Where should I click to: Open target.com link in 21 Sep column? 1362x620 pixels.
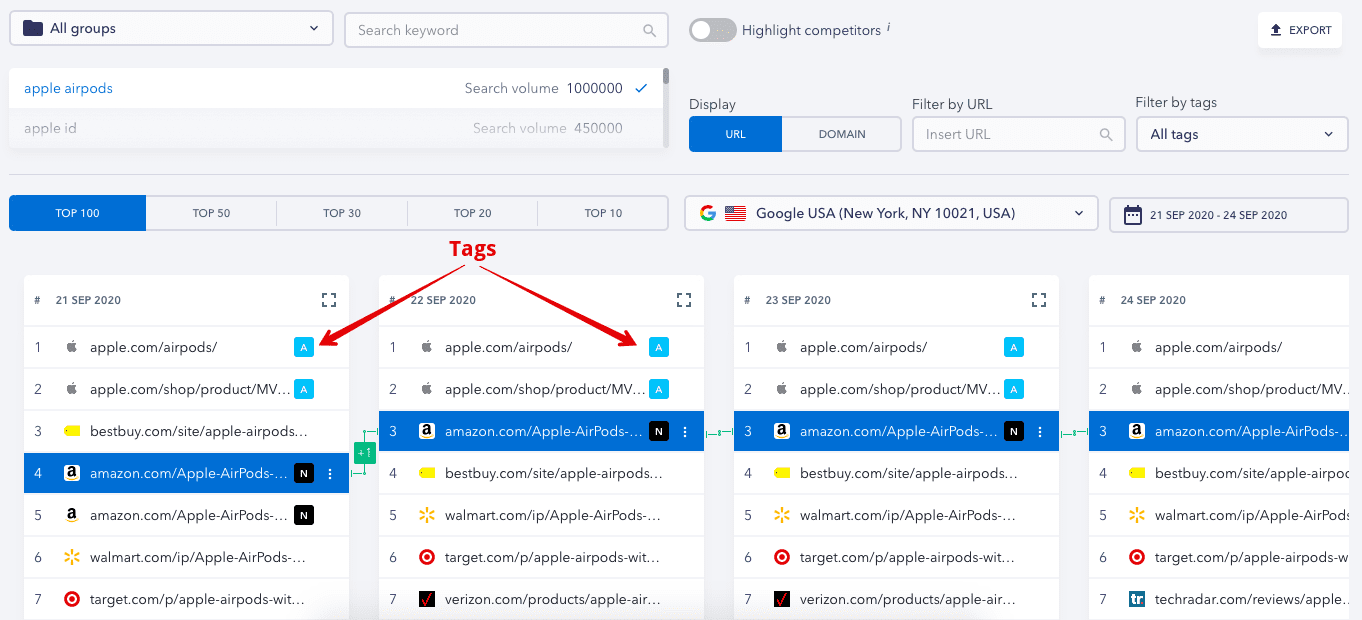click(x=198, y=599)
